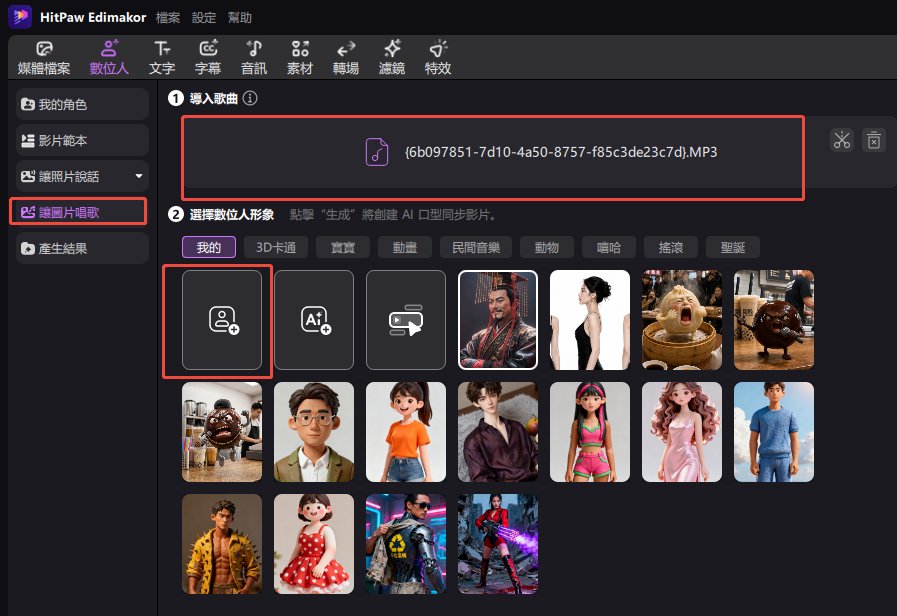Screen dimensions: 897x616
Task: Select the flying angry boba ball in kitchen avatar
Action: coord(222,432)
